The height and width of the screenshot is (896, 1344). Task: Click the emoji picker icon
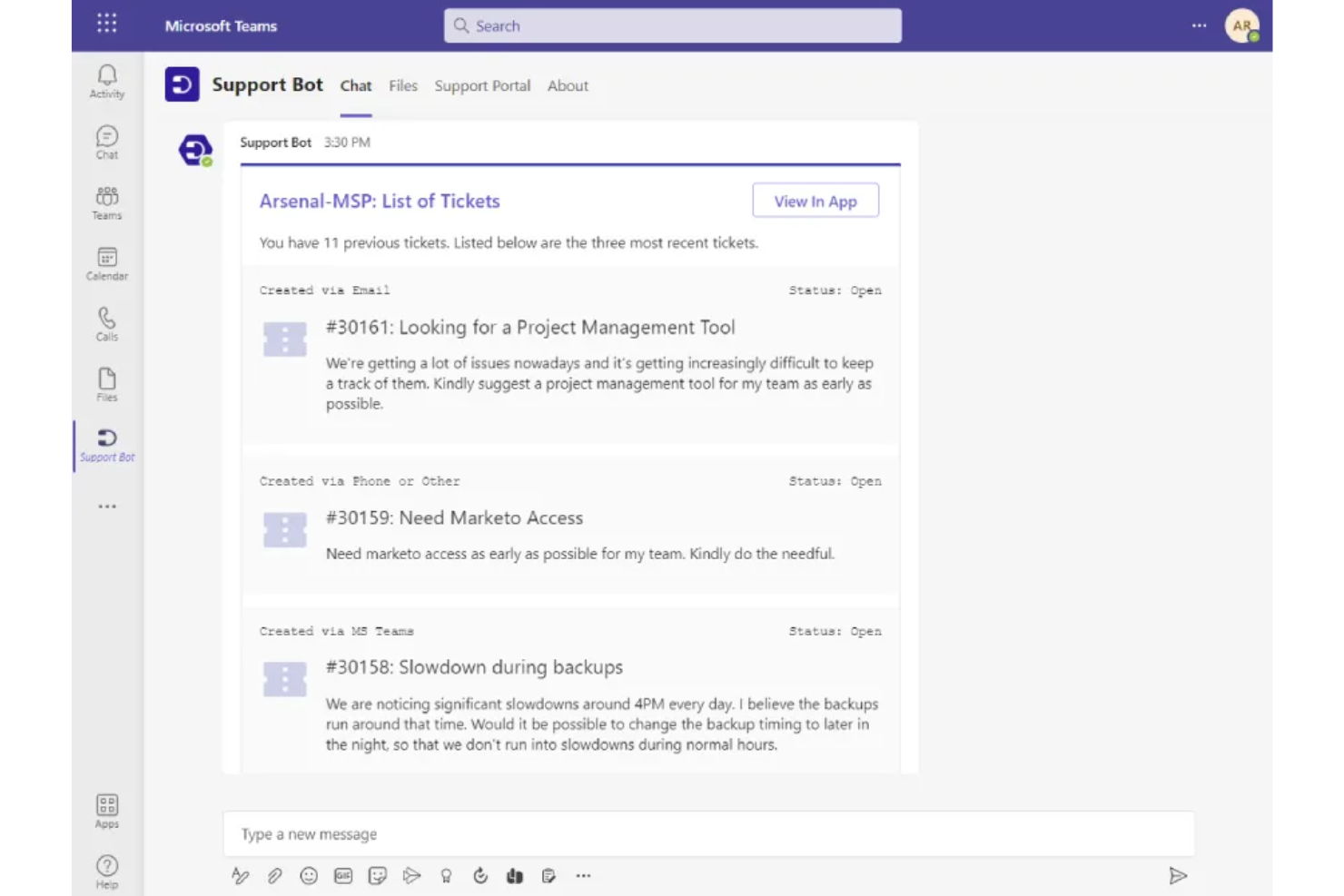309,876
